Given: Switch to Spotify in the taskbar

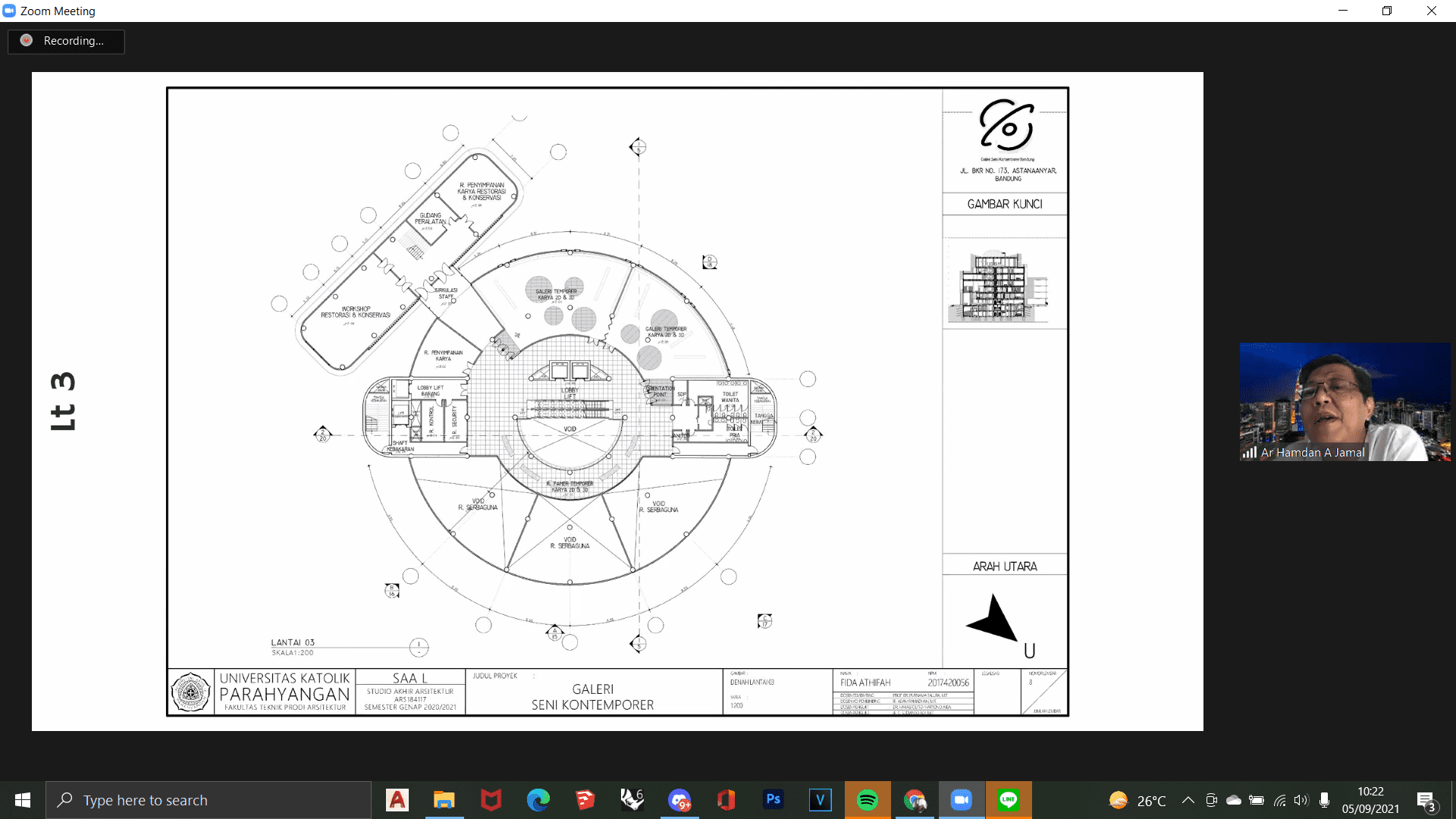Looking at the screenshot, I should pos(867,800).
